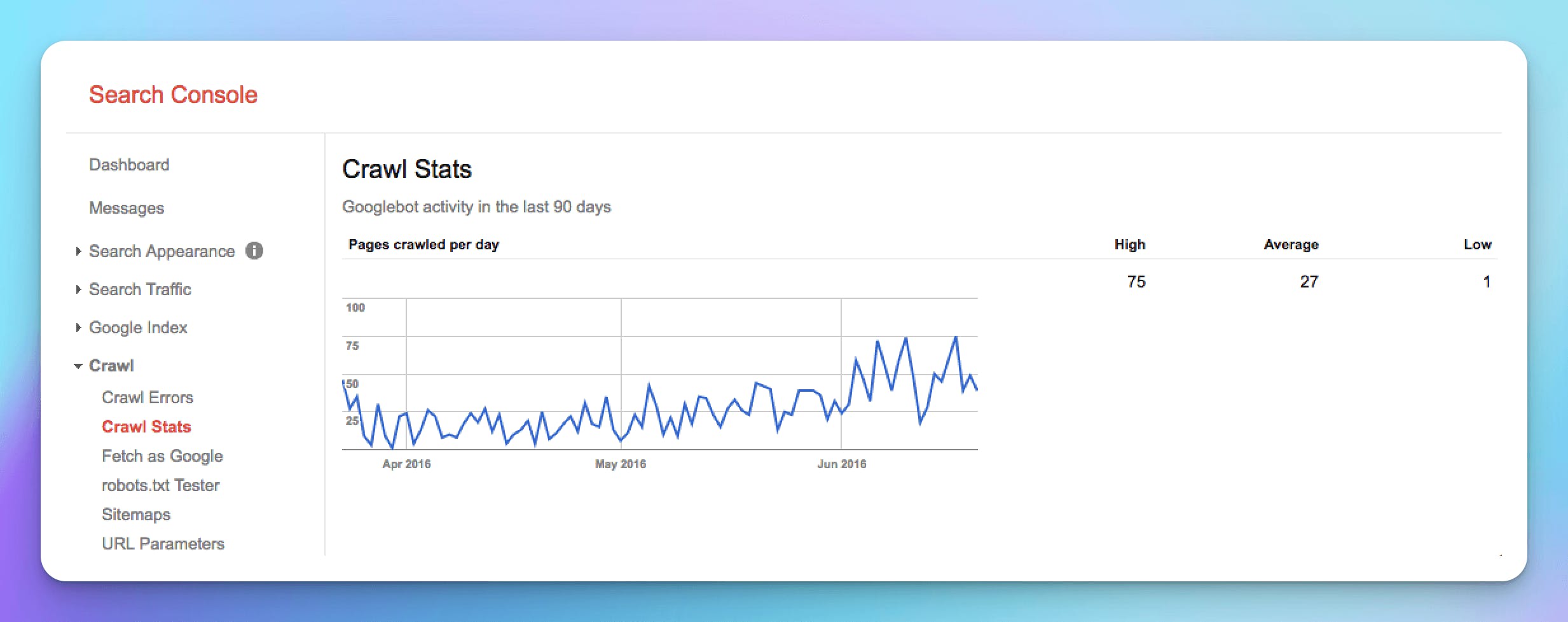
Task: Click 'Googlebot activity in the last 90 days'
Action: click(476, 207)
